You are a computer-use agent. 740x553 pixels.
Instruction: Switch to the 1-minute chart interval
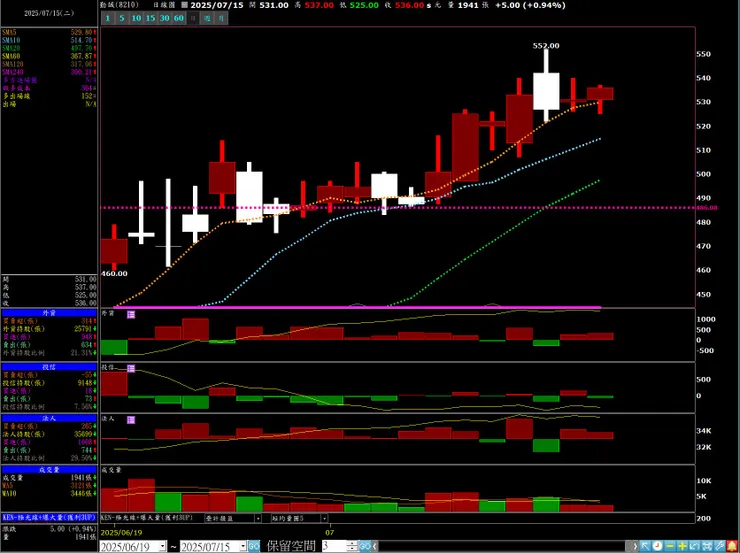click(x=108, y=18)
